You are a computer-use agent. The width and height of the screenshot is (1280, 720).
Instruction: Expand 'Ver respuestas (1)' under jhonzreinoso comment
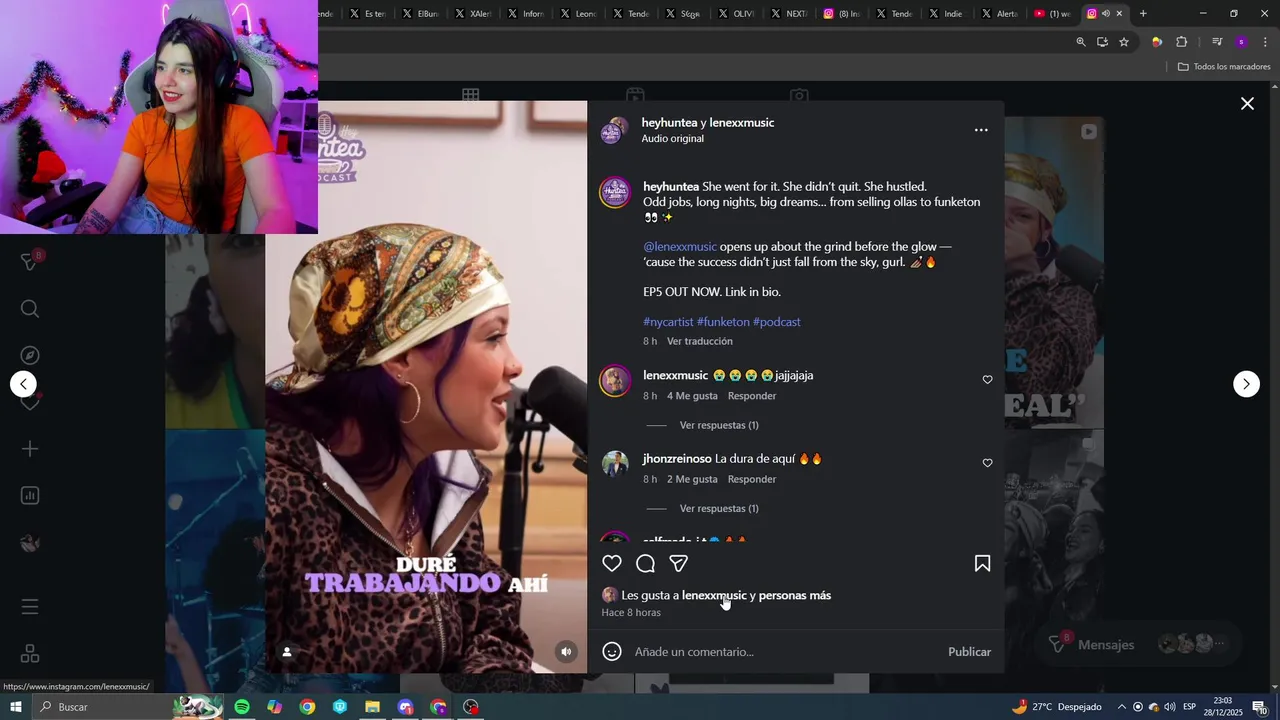coord(719,508)
